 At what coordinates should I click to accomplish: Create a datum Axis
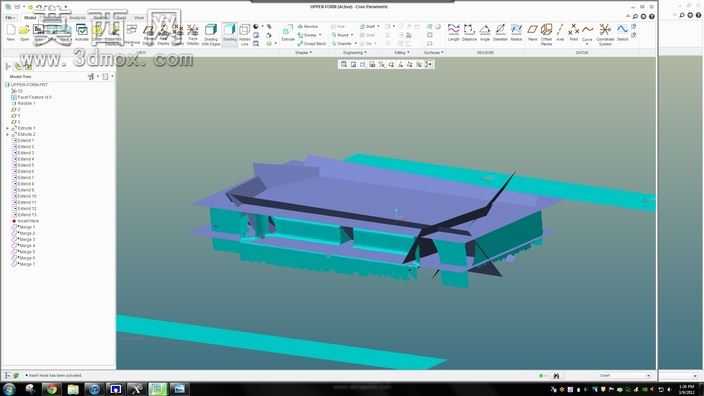click(x=560, y=33)
